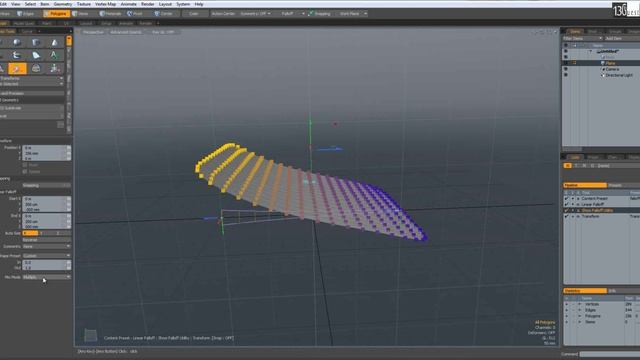
Task: Open the Shape Preset dropdown
Action: [x=47, y=256]
